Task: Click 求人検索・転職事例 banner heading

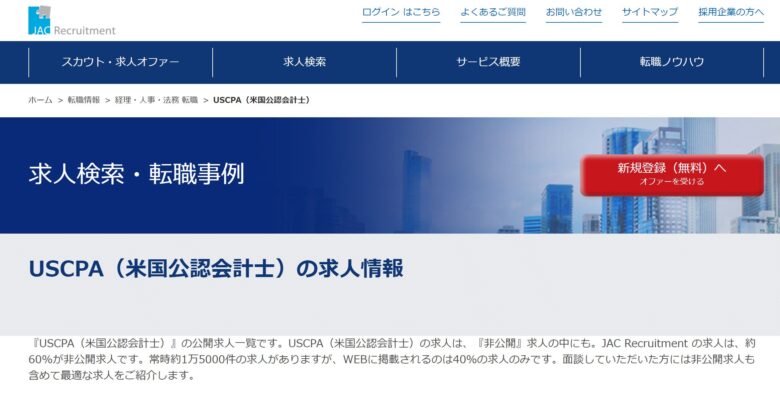Action: coord(136,174)
